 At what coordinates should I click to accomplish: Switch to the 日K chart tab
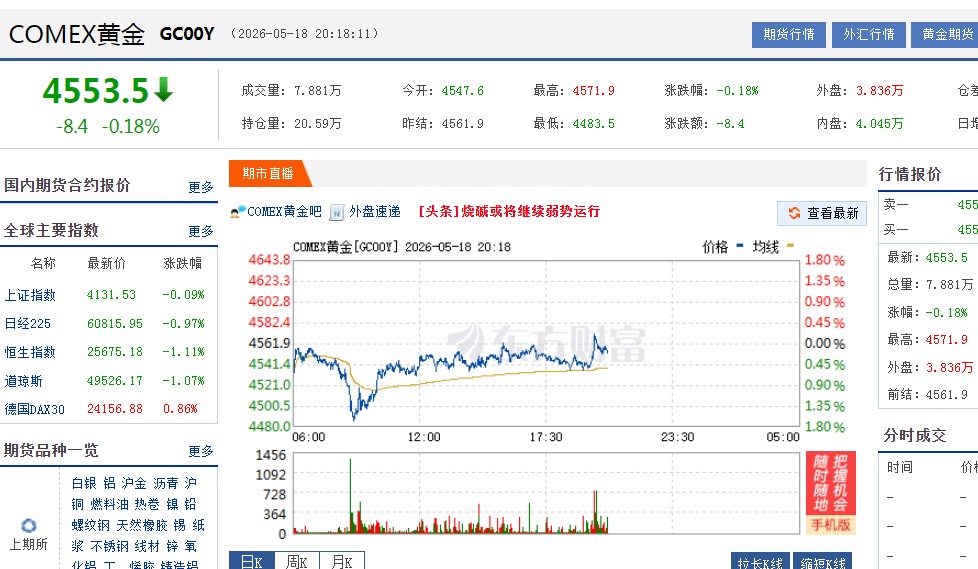(252, 562)
